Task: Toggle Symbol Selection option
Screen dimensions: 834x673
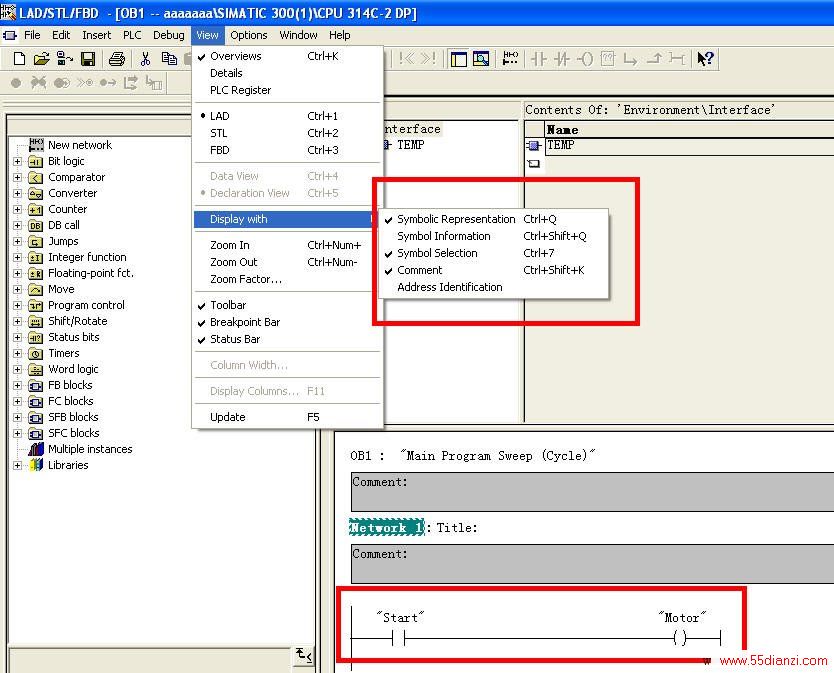Action: (493, 253)
